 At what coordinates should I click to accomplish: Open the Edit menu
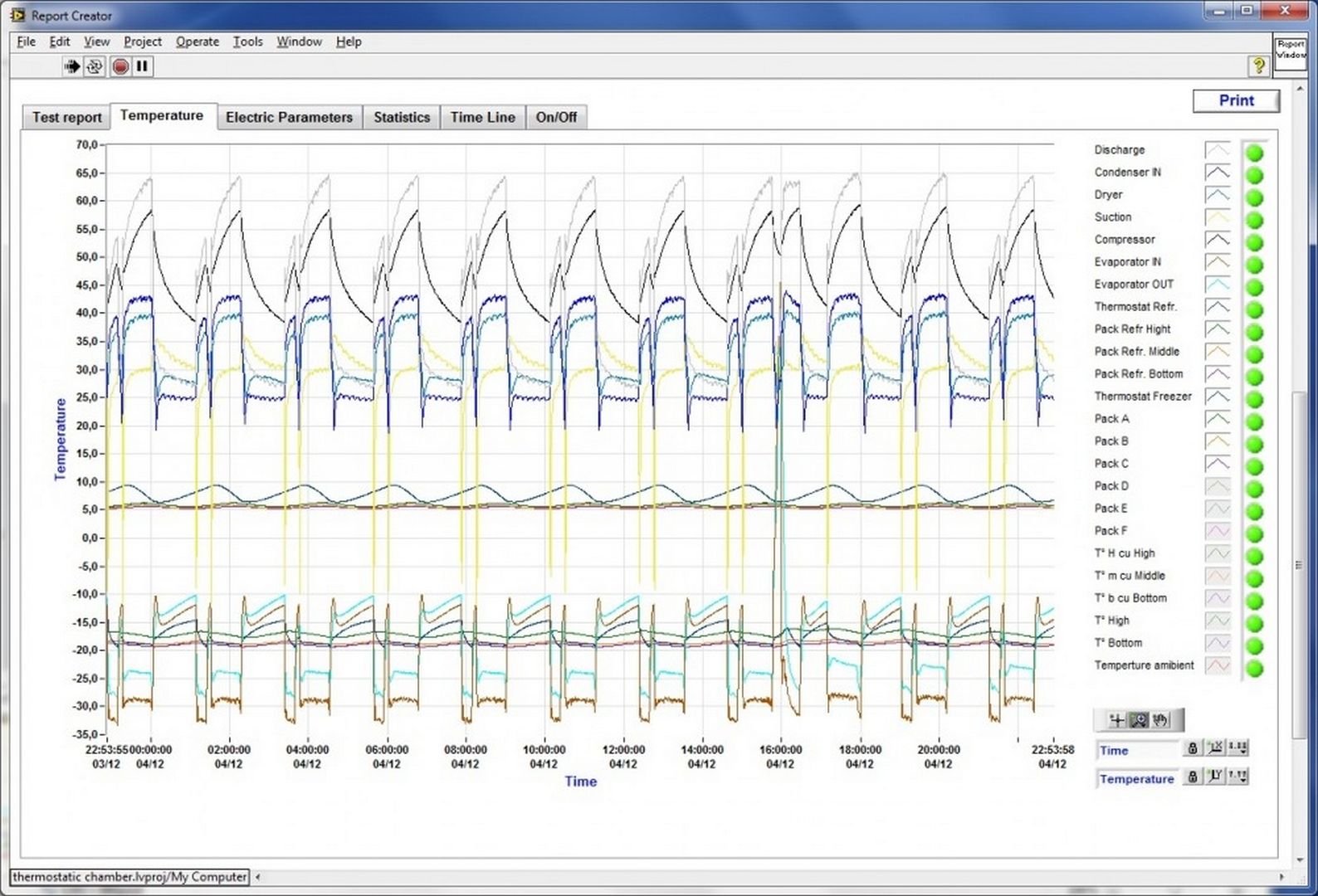tap(59, 41)
